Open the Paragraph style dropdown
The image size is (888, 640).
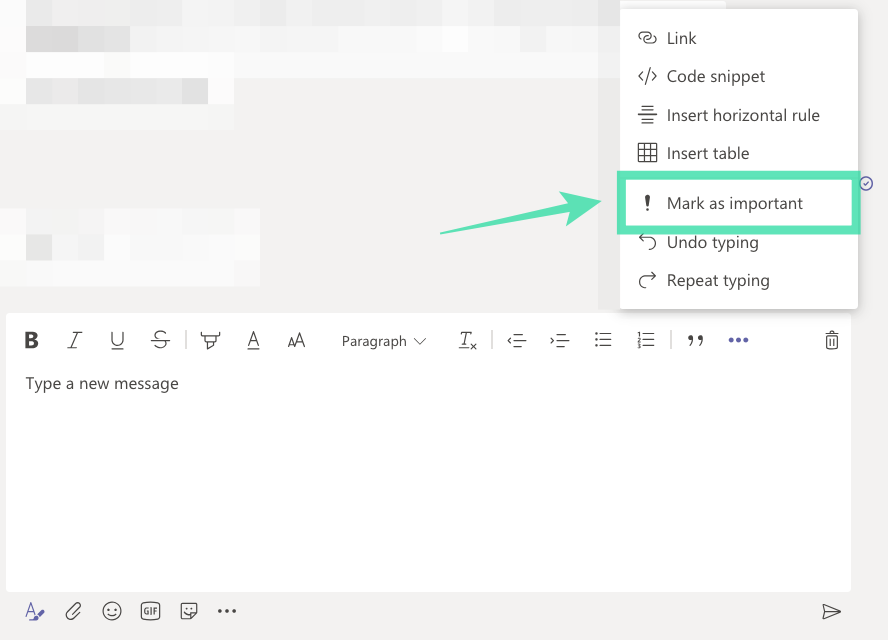point(384,341)
